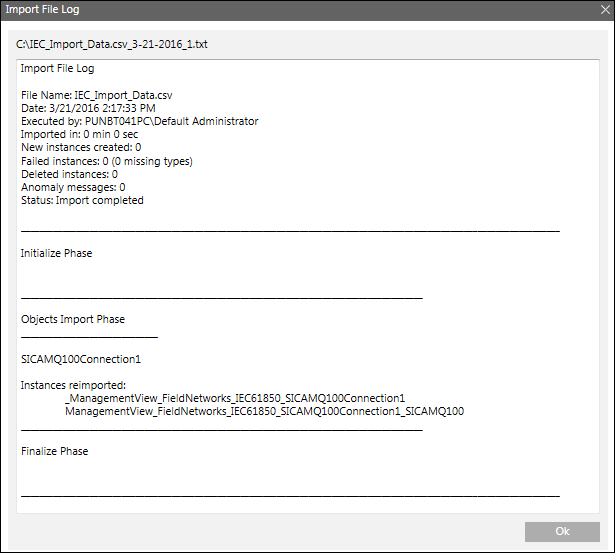Click the Date line showing 3/21/2016
The height and width of the screenshot is (553, 615).
(88, 108)
